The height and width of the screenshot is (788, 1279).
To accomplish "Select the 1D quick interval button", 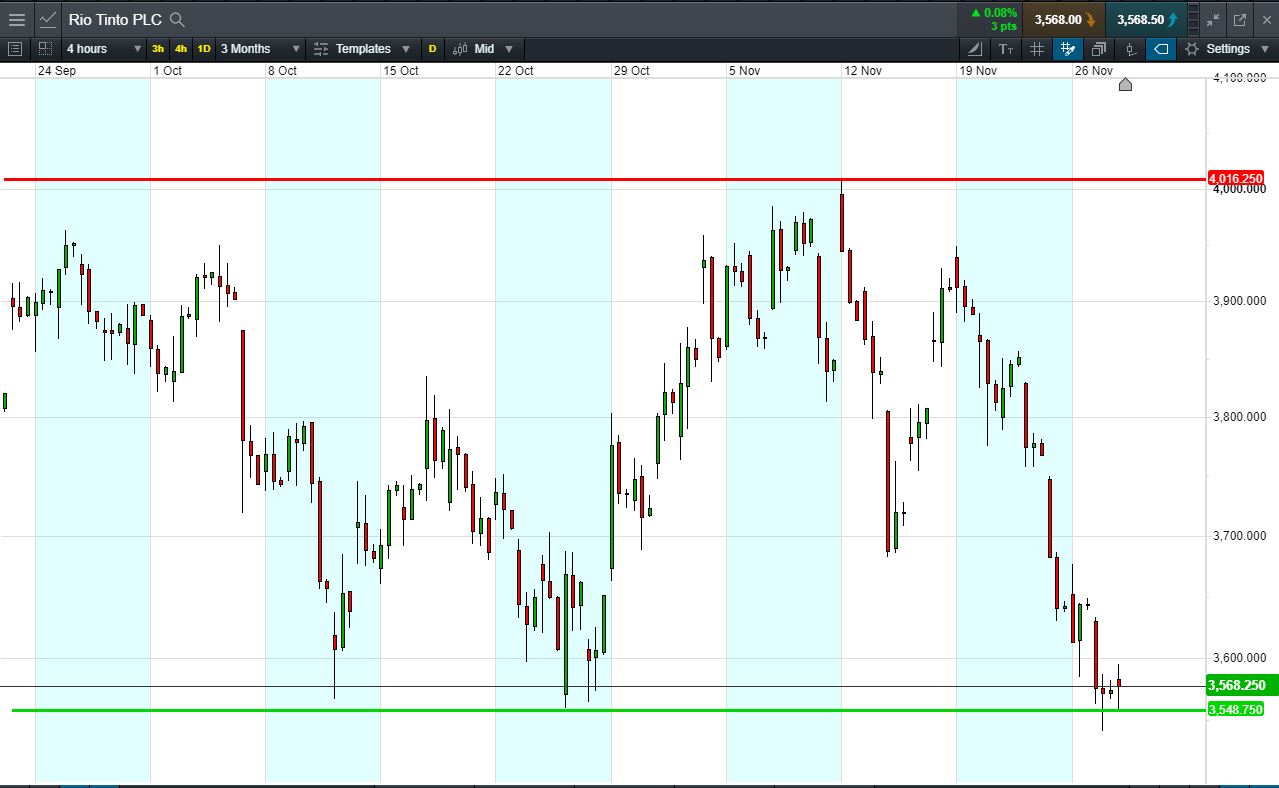I will (x=204, y=48).
